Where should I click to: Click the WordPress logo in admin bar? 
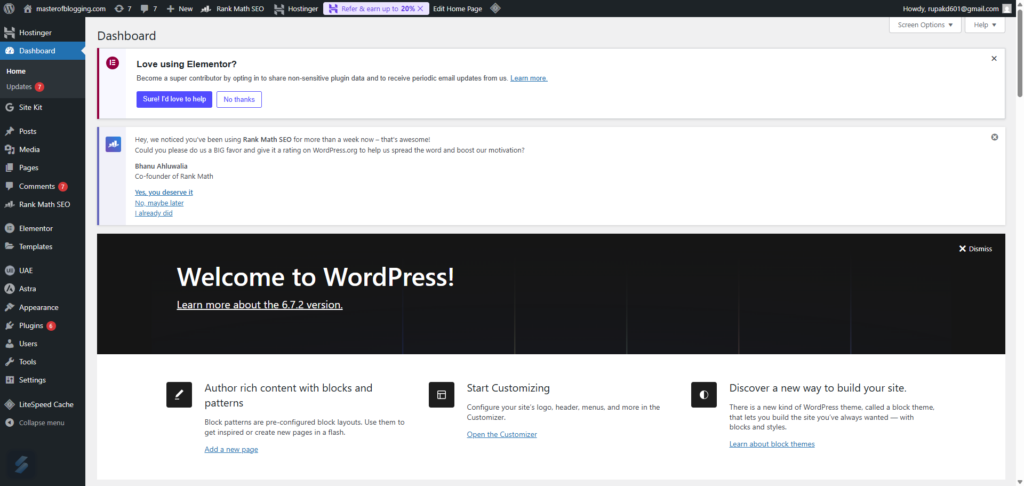(9, 8)
